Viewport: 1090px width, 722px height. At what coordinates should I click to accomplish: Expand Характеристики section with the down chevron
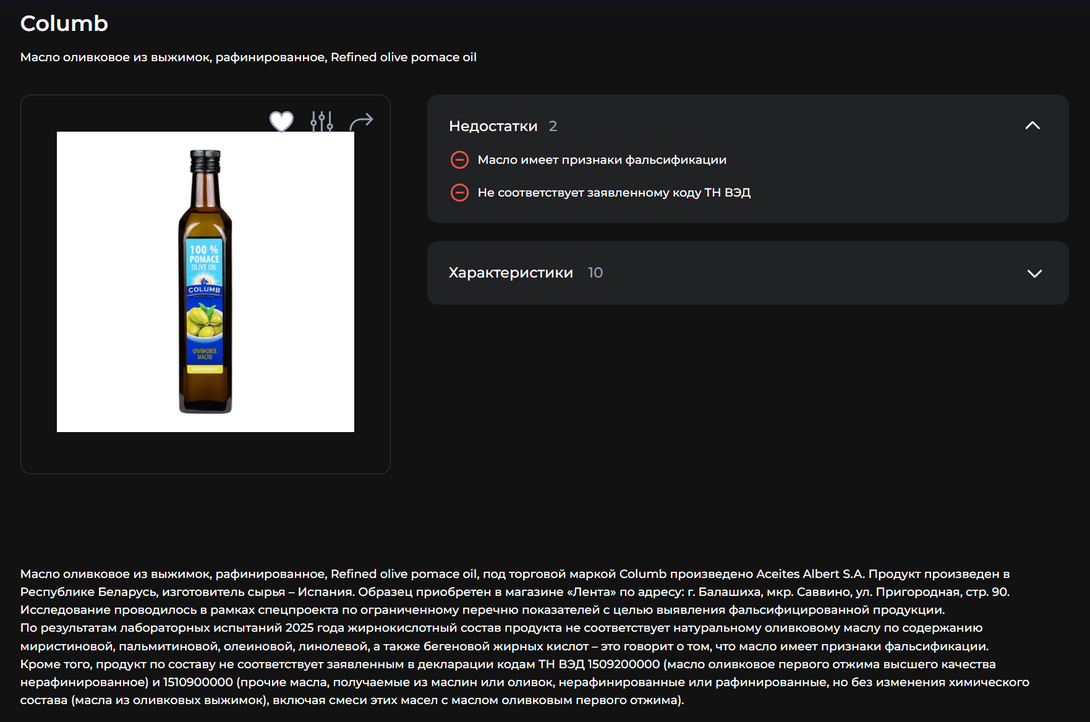[x=1034, y=273]
